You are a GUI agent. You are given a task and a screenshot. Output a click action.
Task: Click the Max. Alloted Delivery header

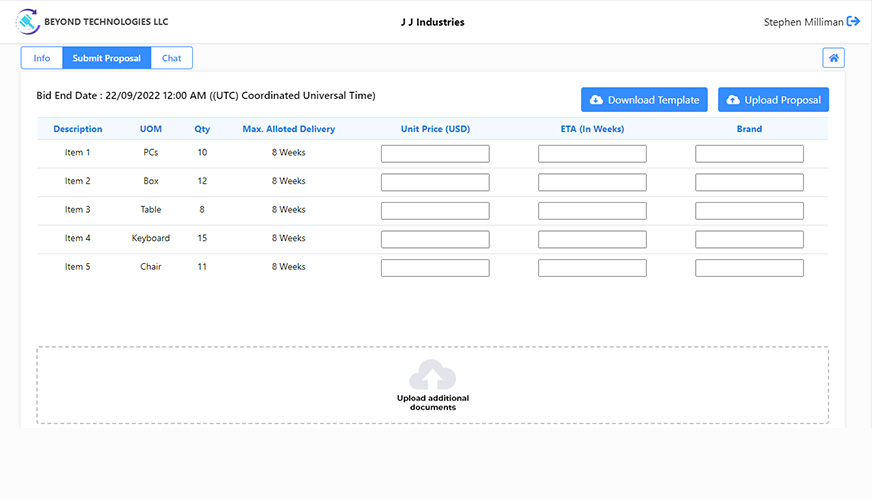(x=289, y=129)
